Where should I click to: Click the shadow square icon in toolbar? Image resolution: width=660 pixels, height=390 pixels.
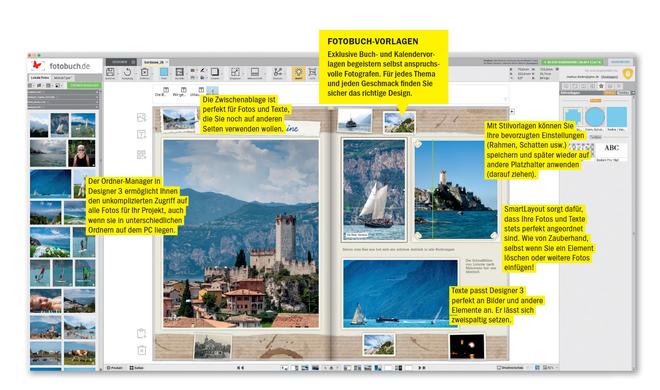point(215,72)
